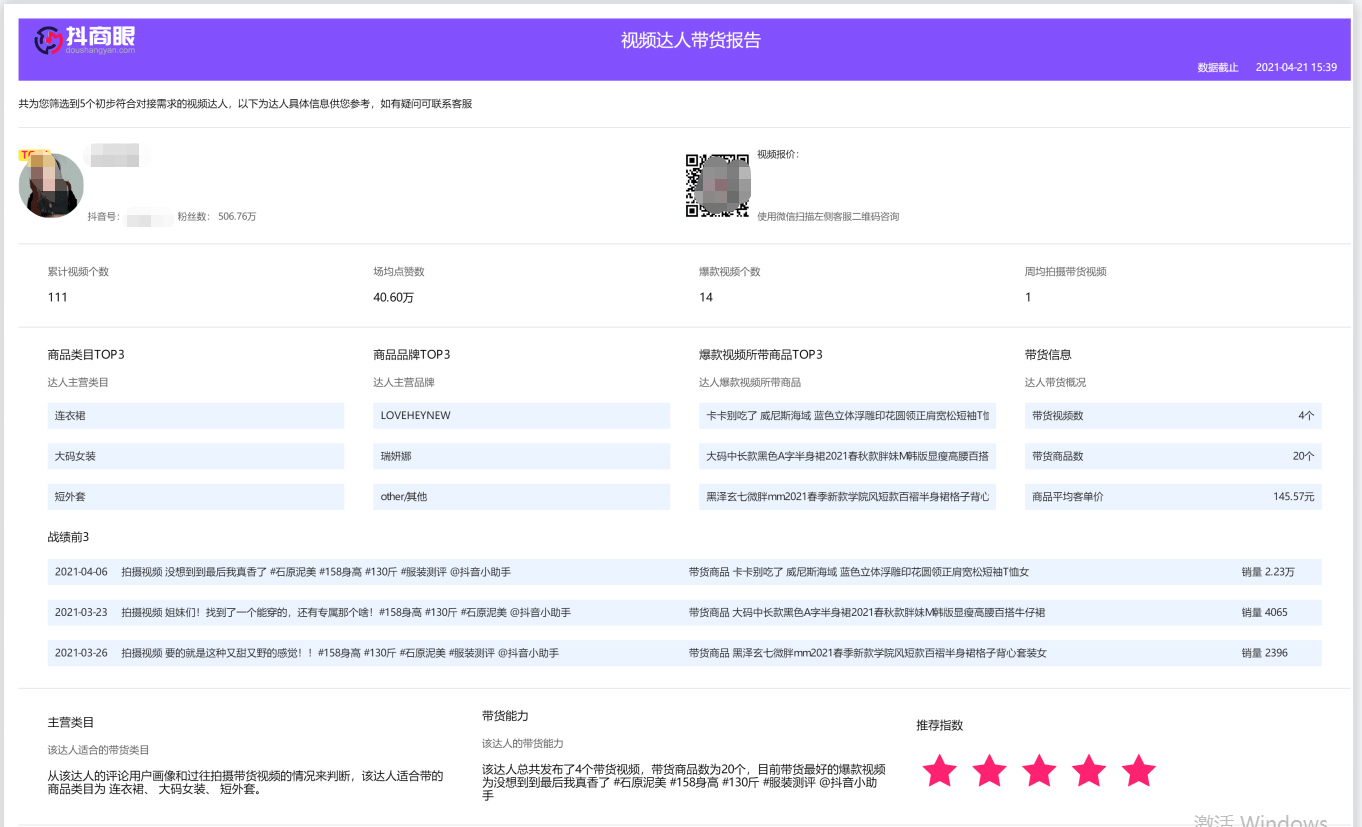Click the 黑泽玄七微胖mm product row in TOP3
The width and height of the screenshot is (1362, 827).
(847, 496)
